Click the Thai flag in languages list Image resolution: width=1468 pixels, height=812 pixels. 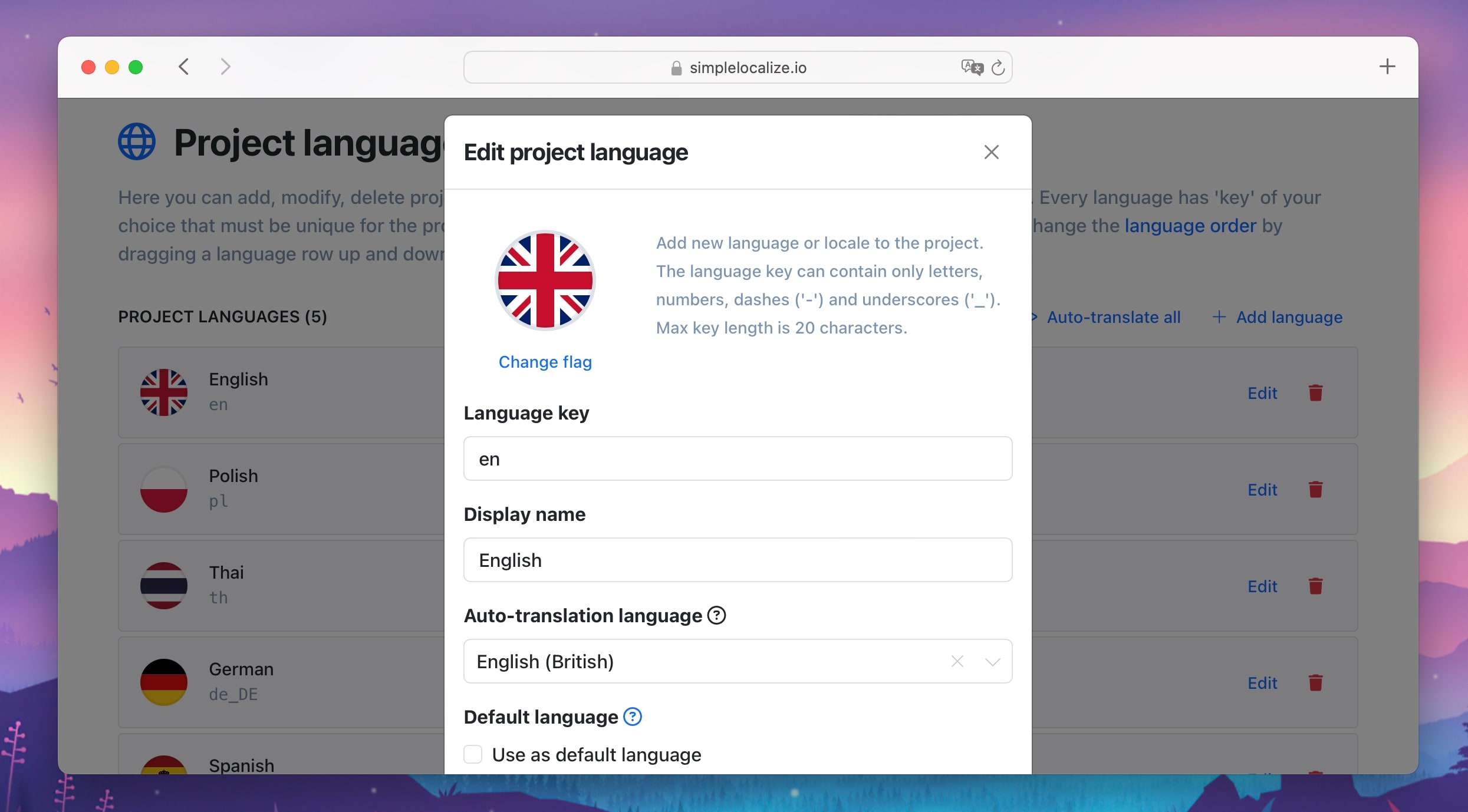(164, 586)
